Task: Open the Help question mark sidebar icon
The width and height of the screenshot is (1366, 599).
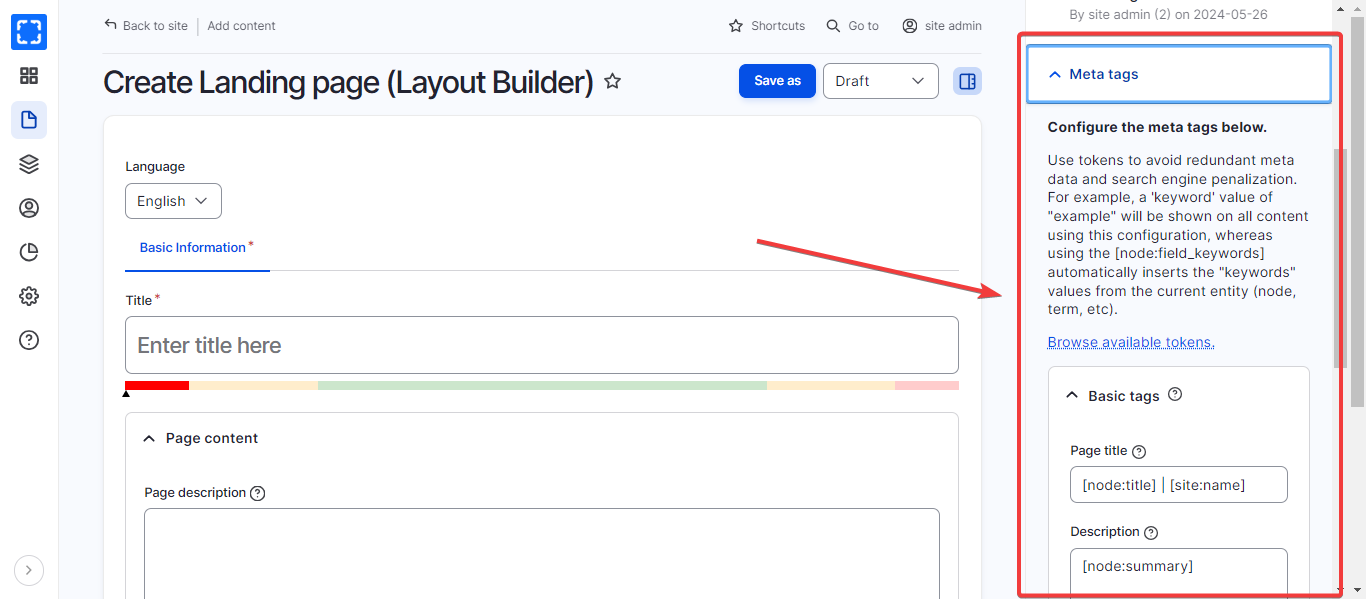Action: click(x=29, y=340)
